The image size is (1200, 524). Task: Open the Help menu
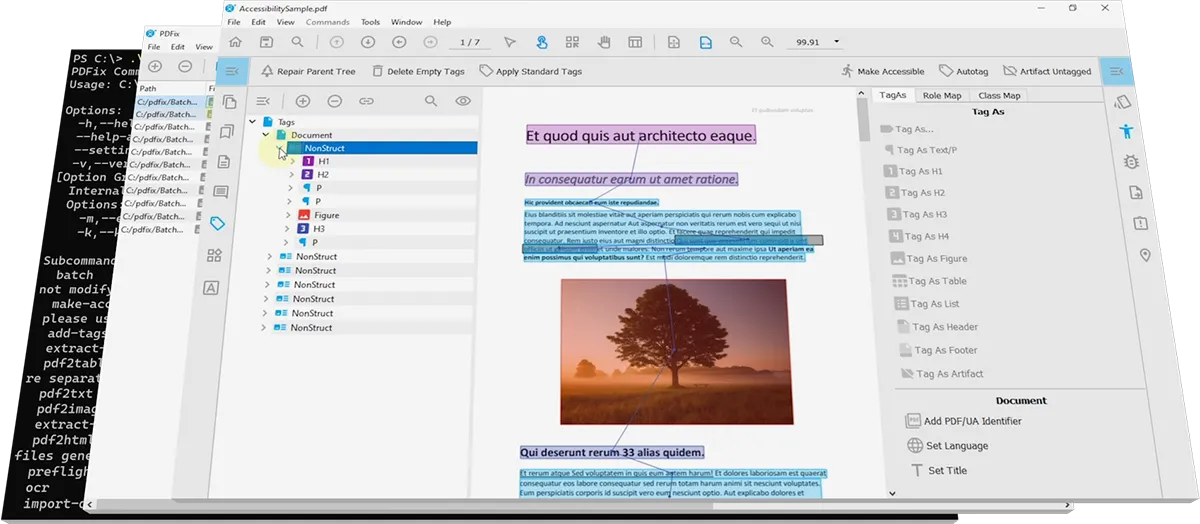click(x=443, y=21)
